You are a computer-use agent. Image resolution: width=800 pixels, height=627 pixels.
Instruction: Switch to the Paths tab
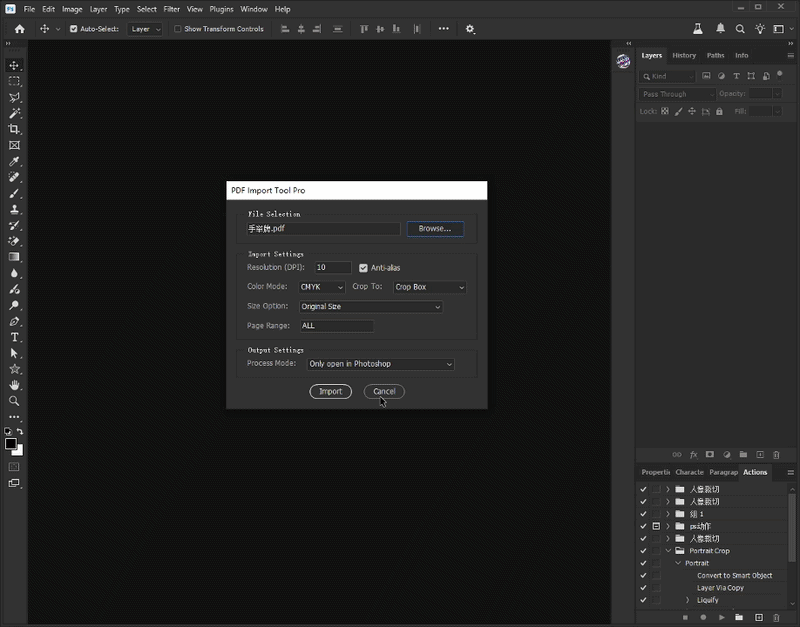pos(715,55)
